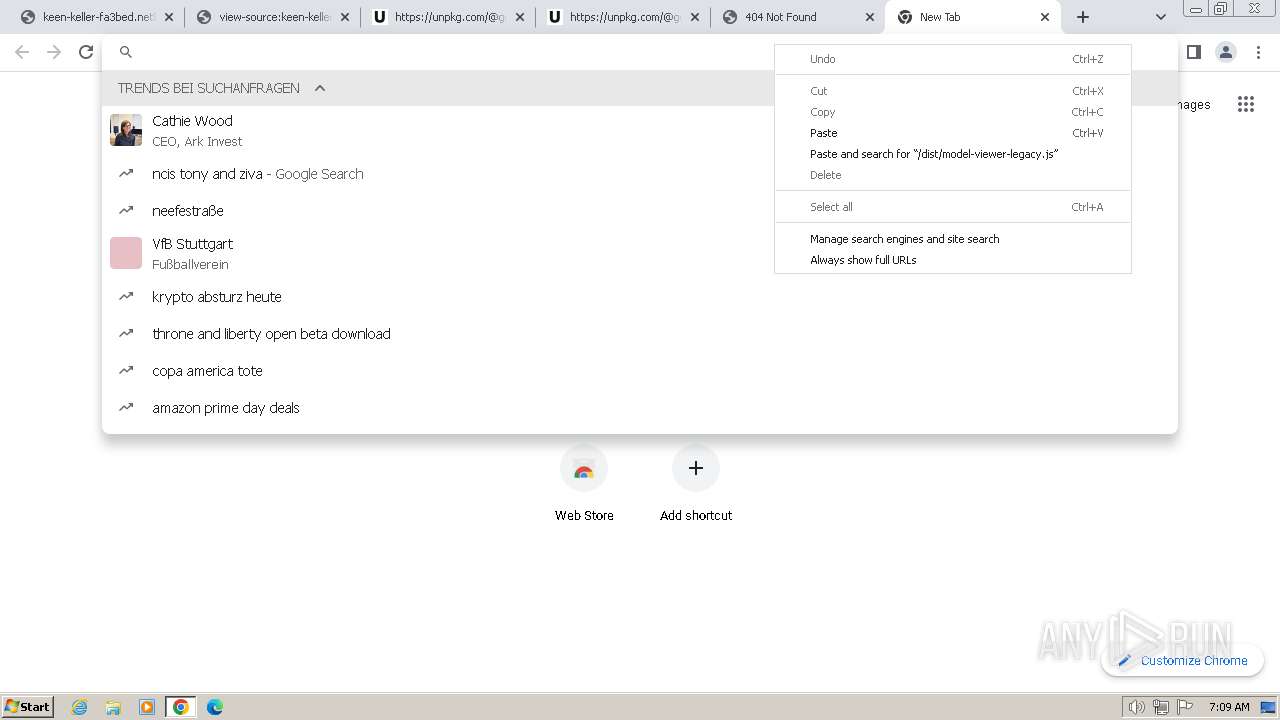Image resolution: width=1280 pixels, height=720 pixels.
Task: Select the amazon prime day deals suggestion
Action: [x=640, y=408]
